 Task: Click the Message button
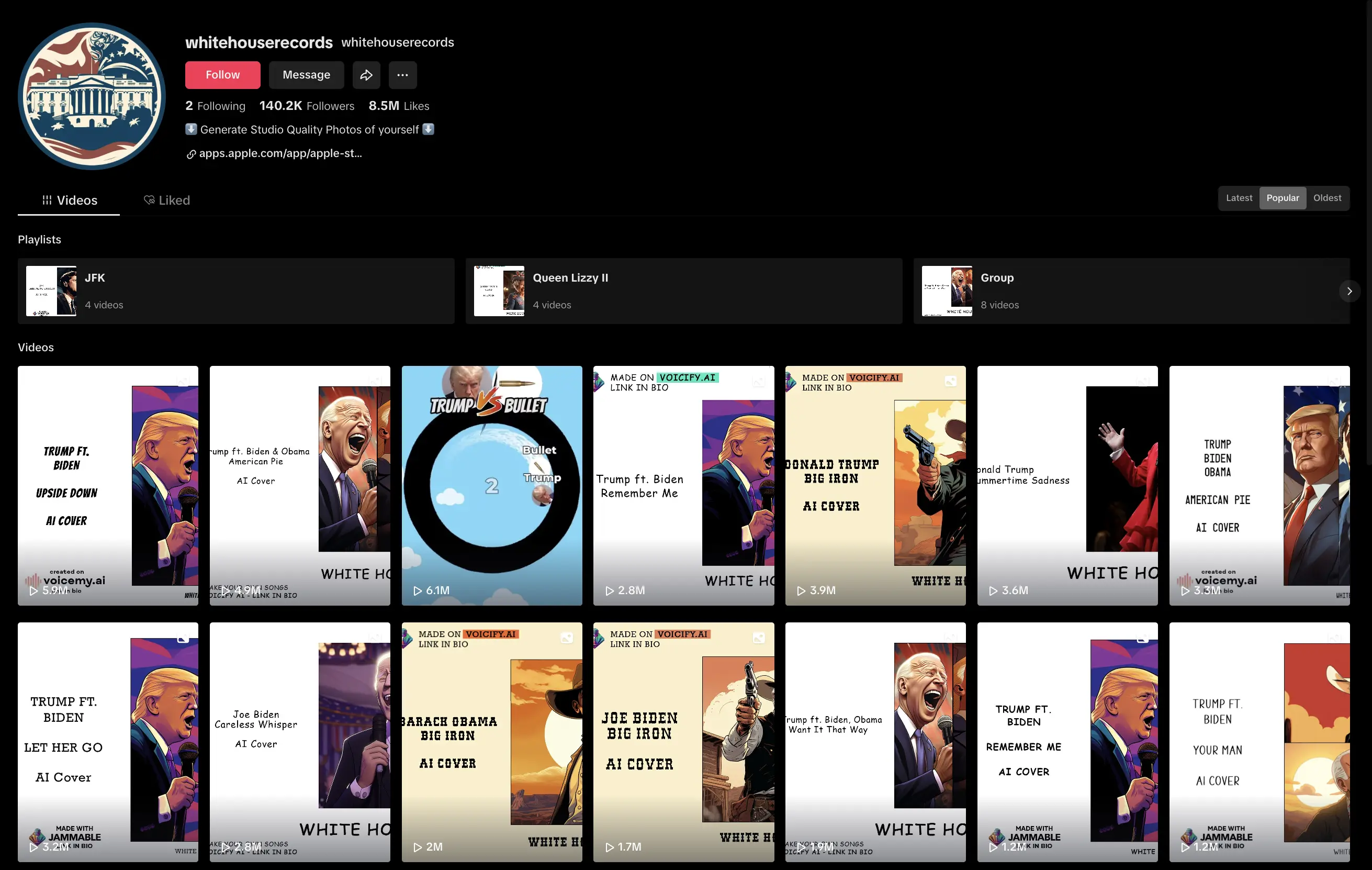tap(306, 75)
